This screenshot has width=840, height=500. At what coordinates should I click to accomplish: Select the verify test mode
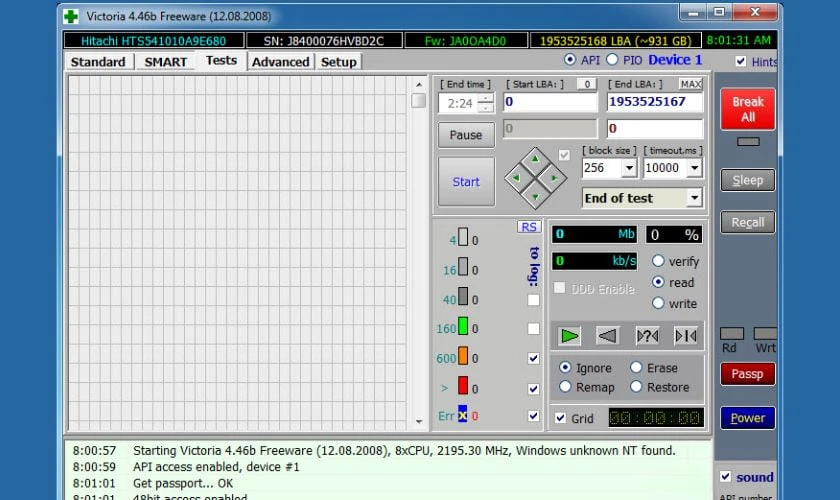pos(658,261)
